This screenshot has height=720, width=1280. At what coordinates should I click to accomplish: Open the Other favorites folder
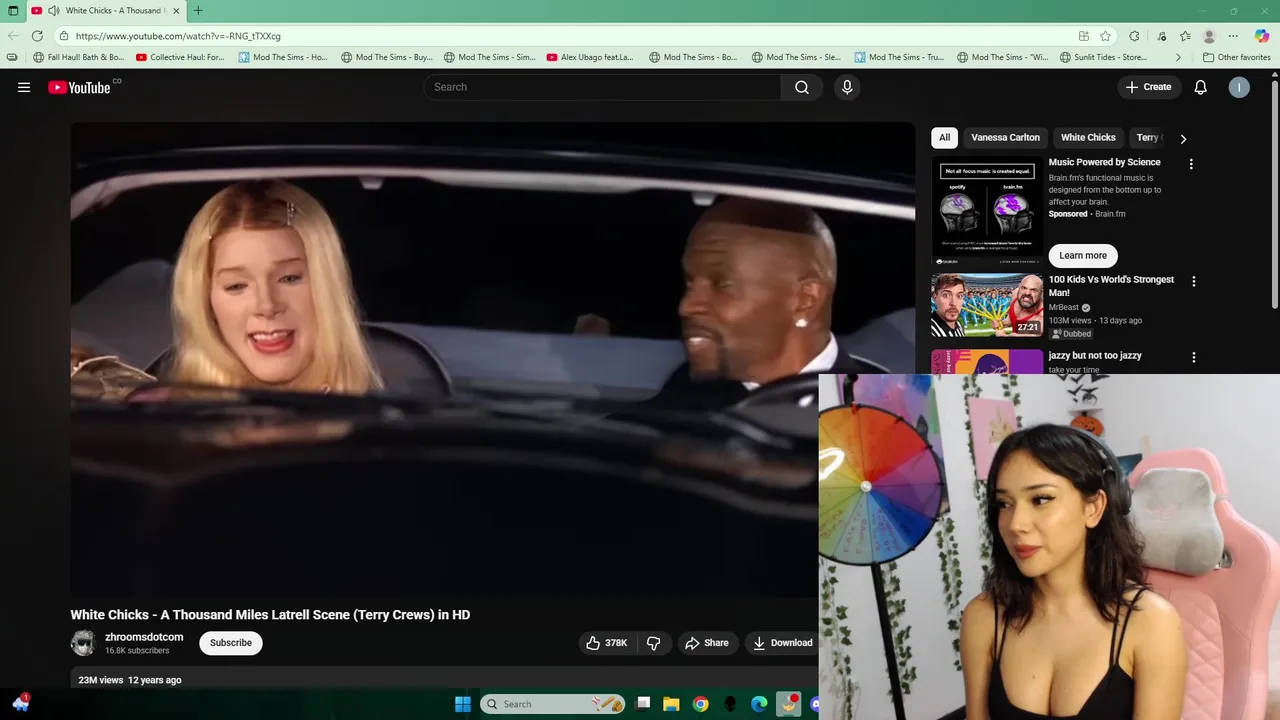[1236, 58]
